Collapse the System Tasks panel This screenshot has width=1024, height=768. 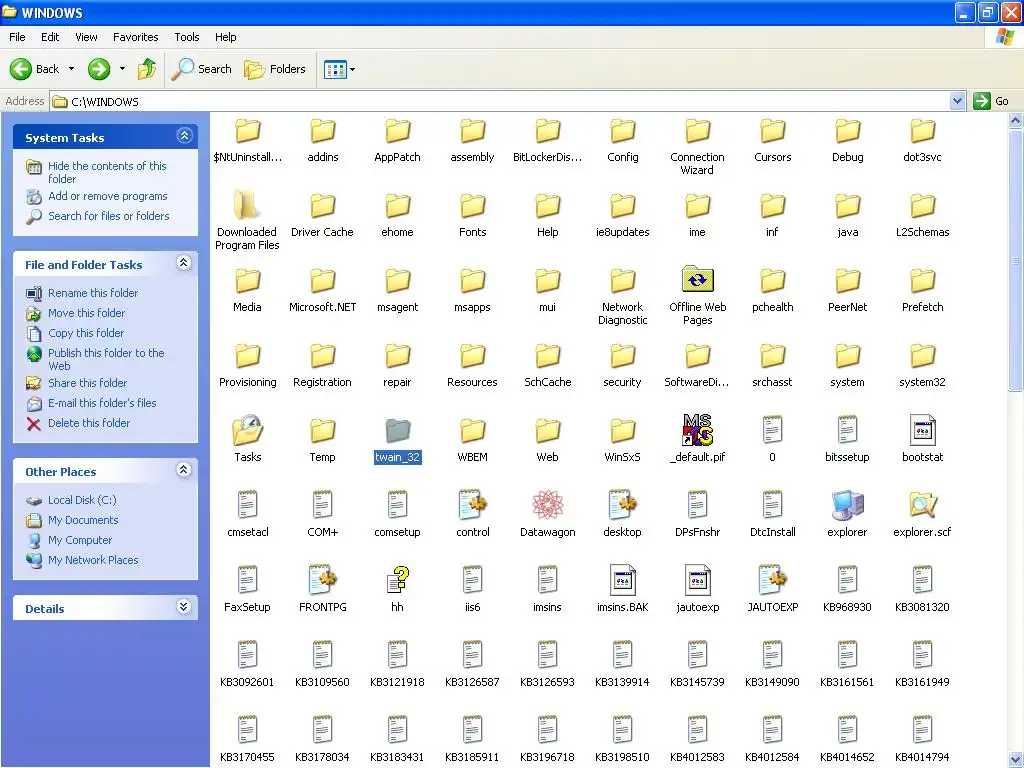click(x=184, y=136)
